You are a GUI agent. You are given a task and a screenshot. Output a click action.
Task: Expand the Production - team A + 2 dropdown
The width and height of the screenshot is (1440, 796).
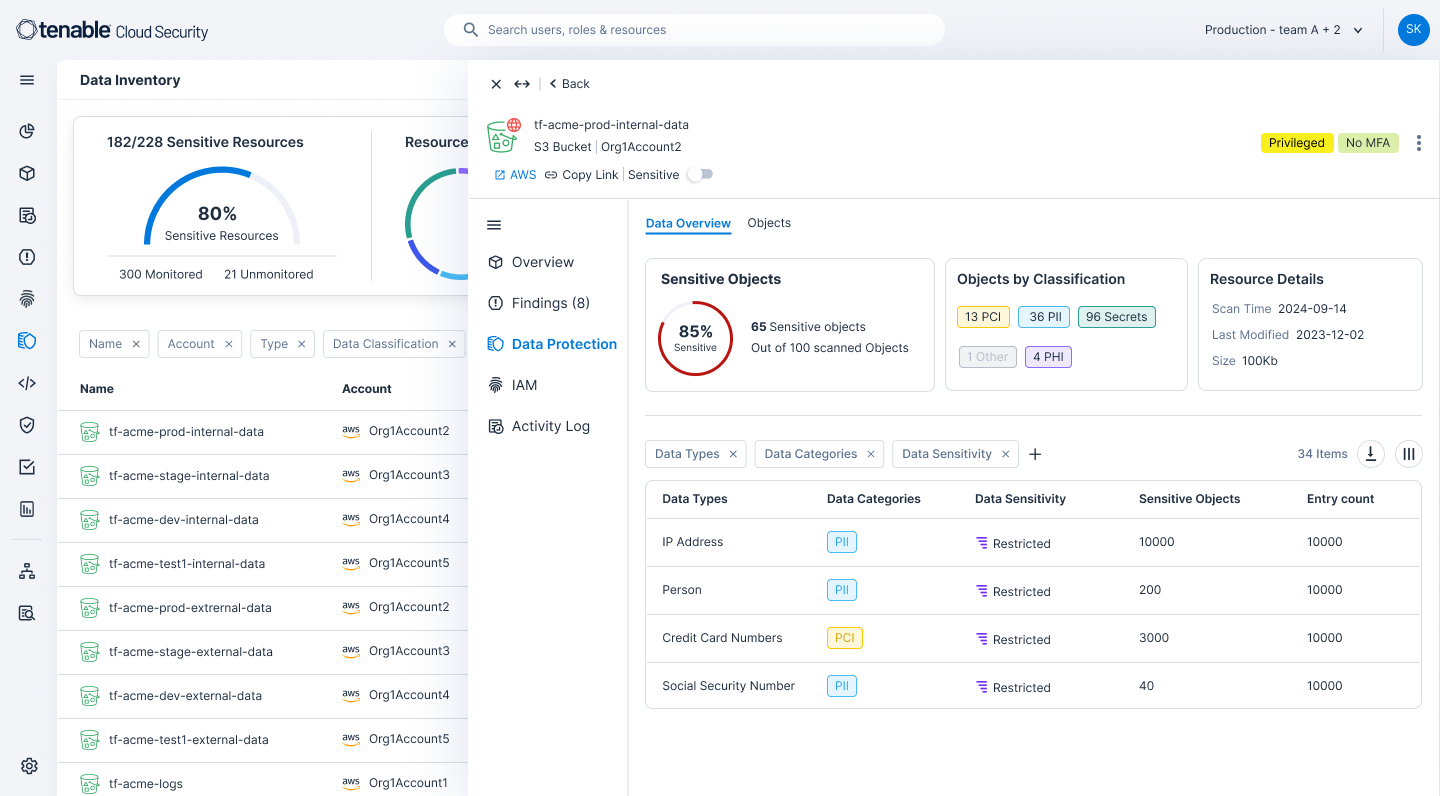click(1284, 30)
